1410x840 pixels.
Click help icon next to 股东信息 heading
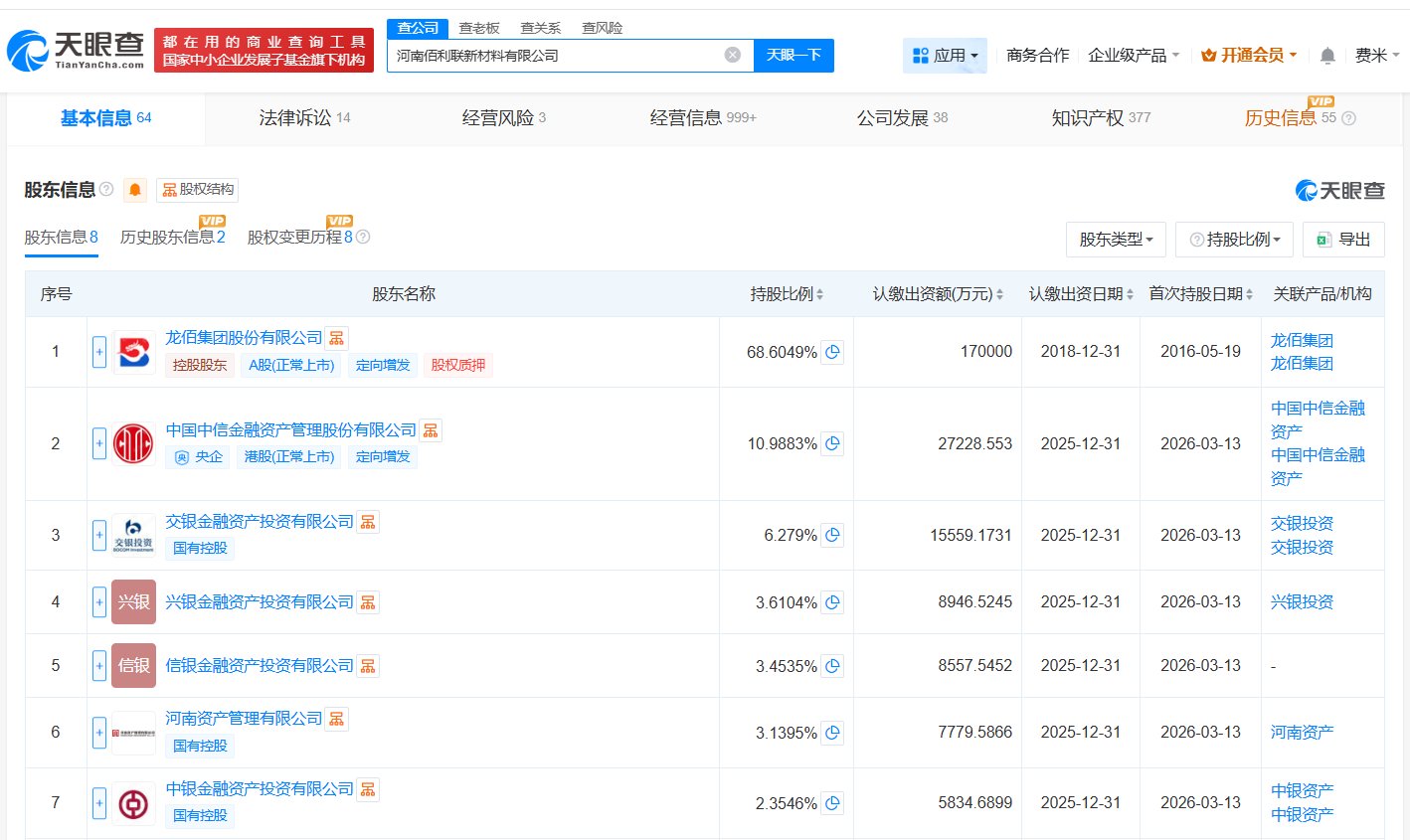[106, 189]
